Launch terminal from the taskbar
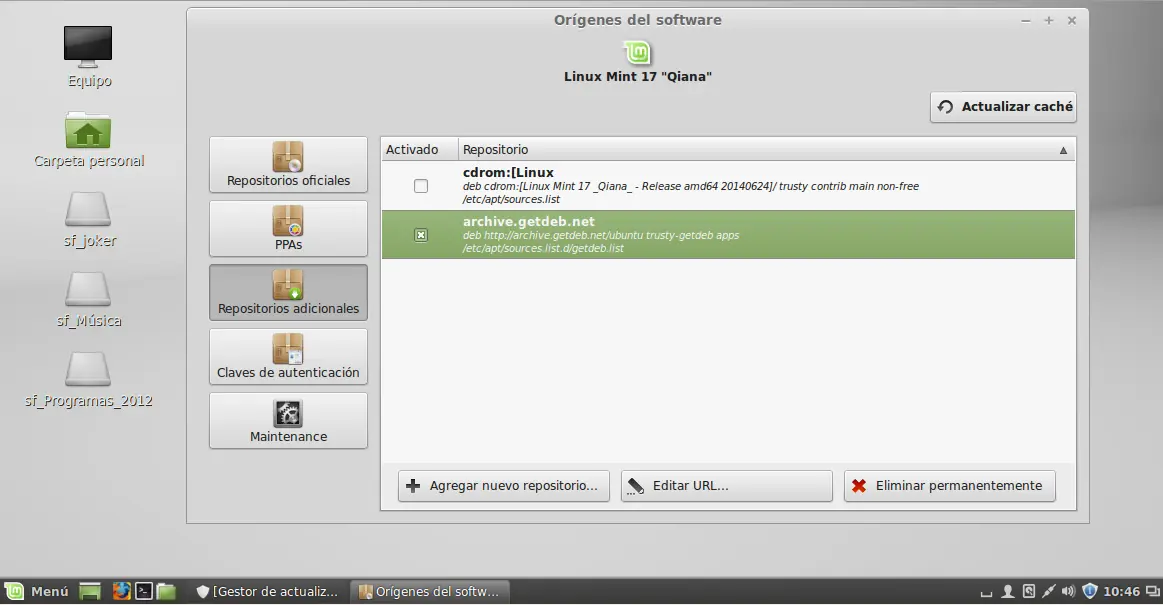Image resolution: width=1163 pixels, height=605 pixels. tap(144, 591)
